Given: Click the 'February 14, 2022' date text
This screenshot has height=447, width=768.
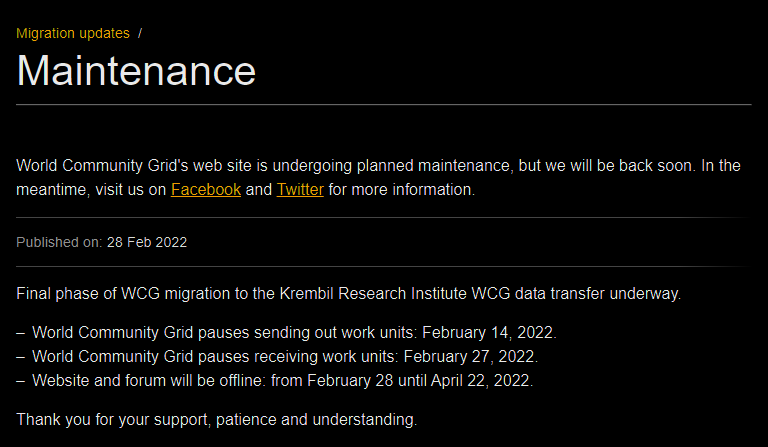Looking at the screenshot, I should click(x=488, y=332).
